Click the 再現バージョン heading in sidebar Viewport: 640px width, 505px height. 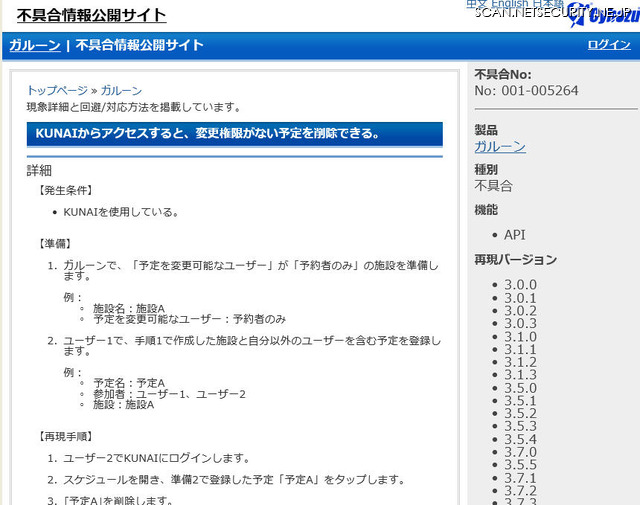click(515, 260)
